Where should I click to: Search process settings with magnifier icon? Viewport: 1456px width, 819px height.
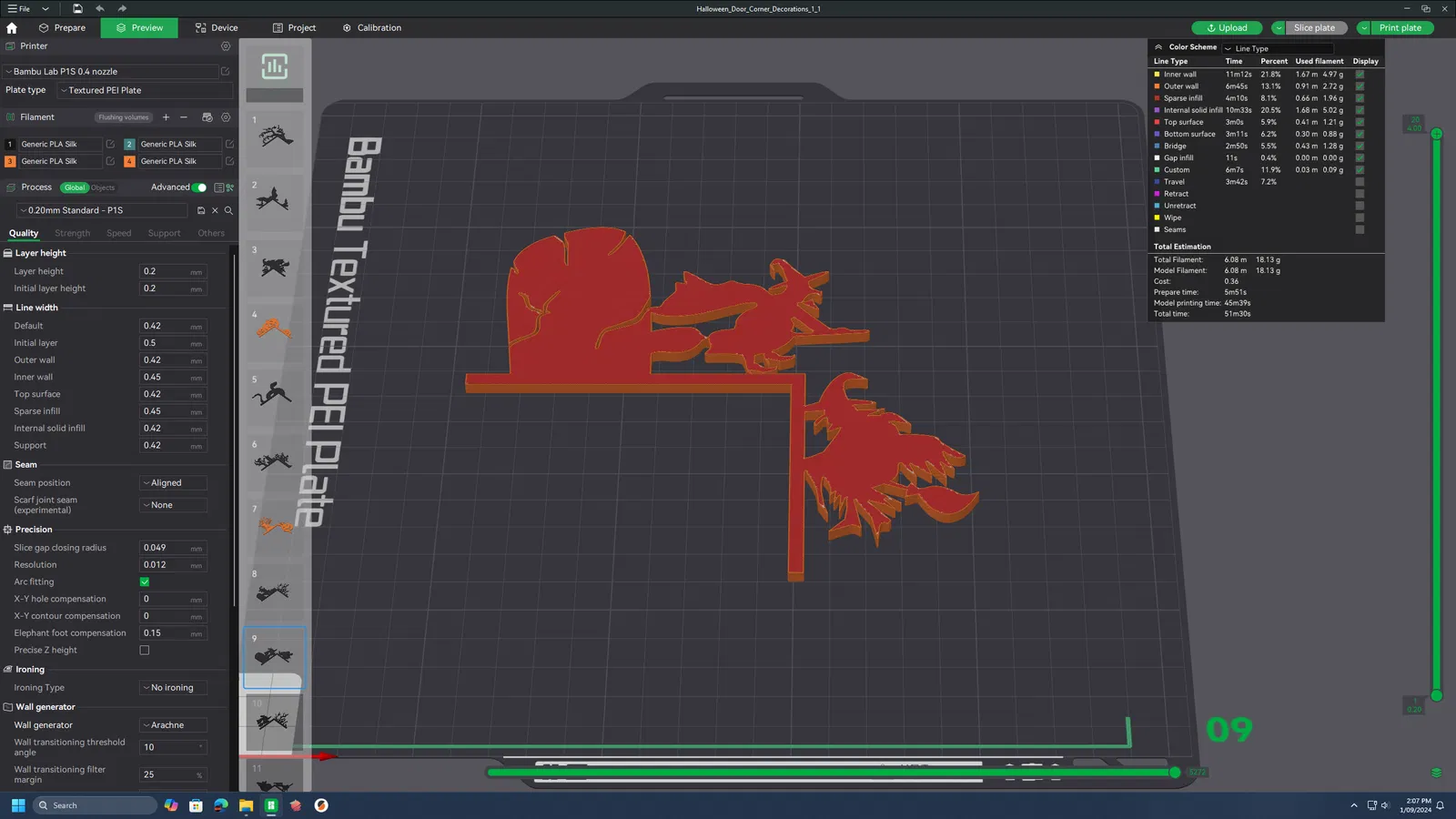click(228, 210)
